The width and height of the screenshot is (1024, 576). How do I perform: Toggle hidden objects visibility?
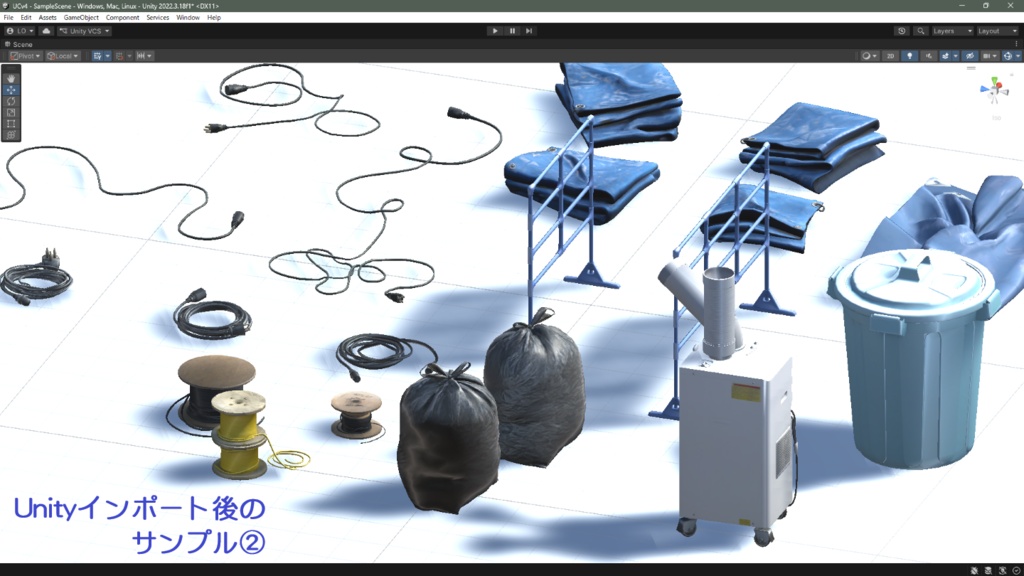point(970,56)
